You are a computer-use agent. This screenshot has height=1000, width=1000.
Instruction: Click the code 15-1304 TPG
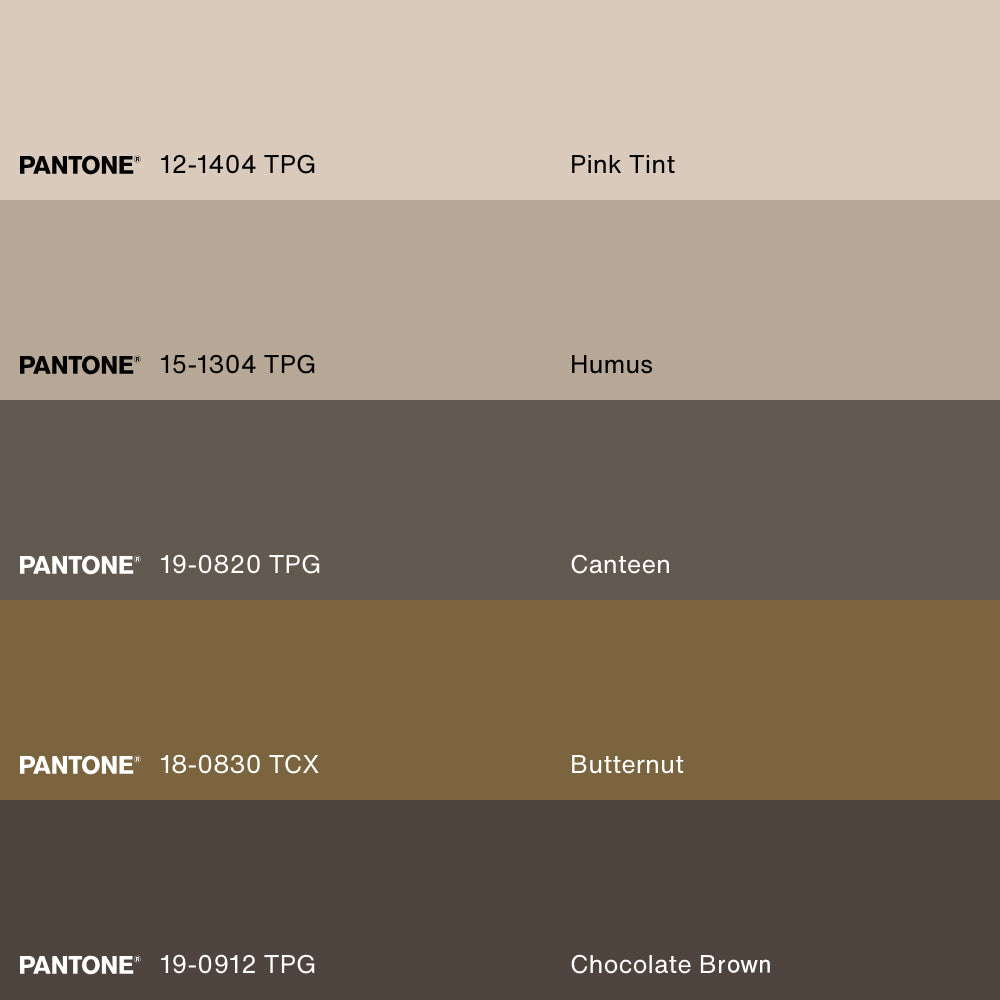[237, 365]
